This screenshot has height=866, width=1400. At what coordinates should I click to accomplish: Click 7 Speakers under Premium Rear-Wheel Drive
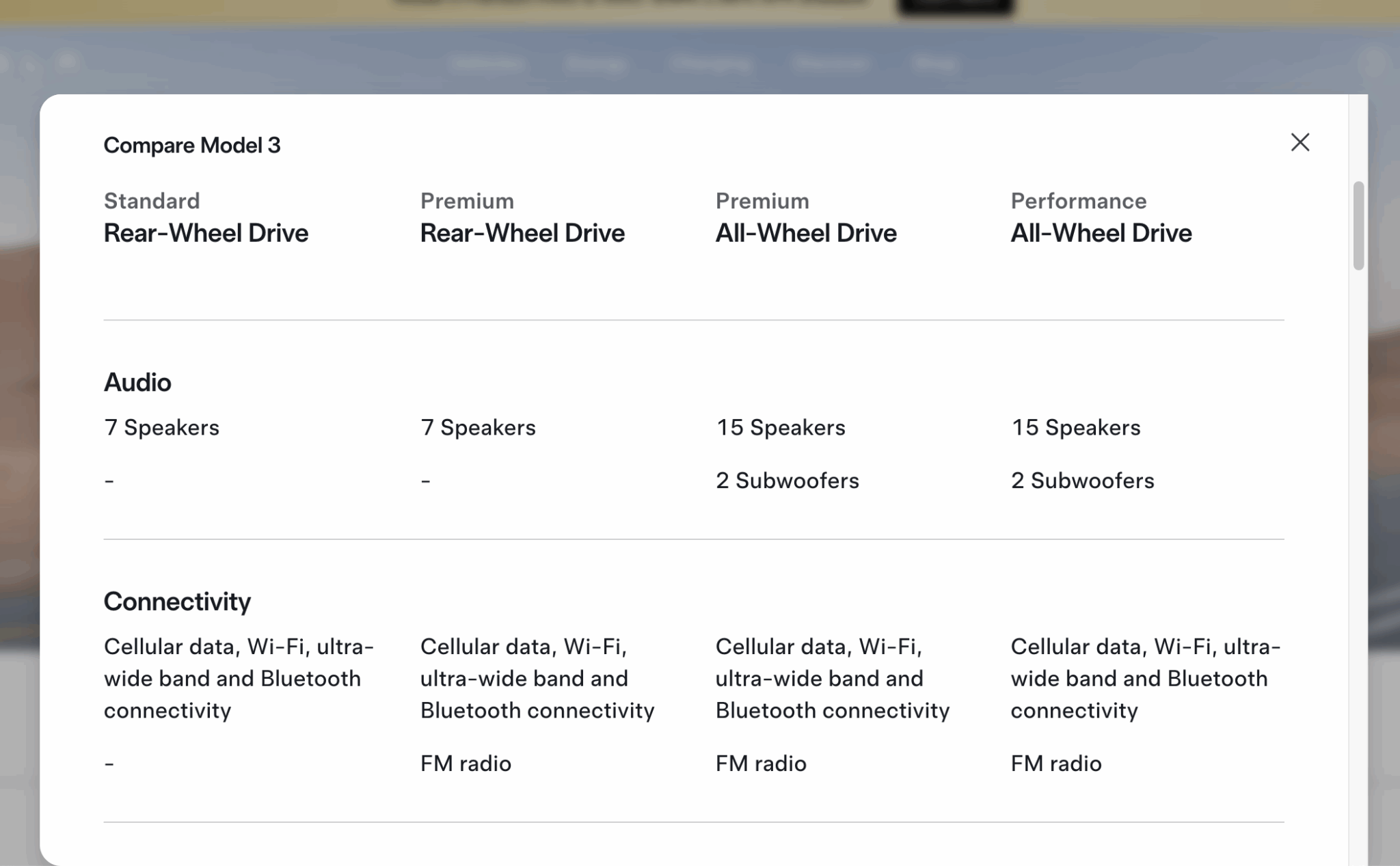479,427
